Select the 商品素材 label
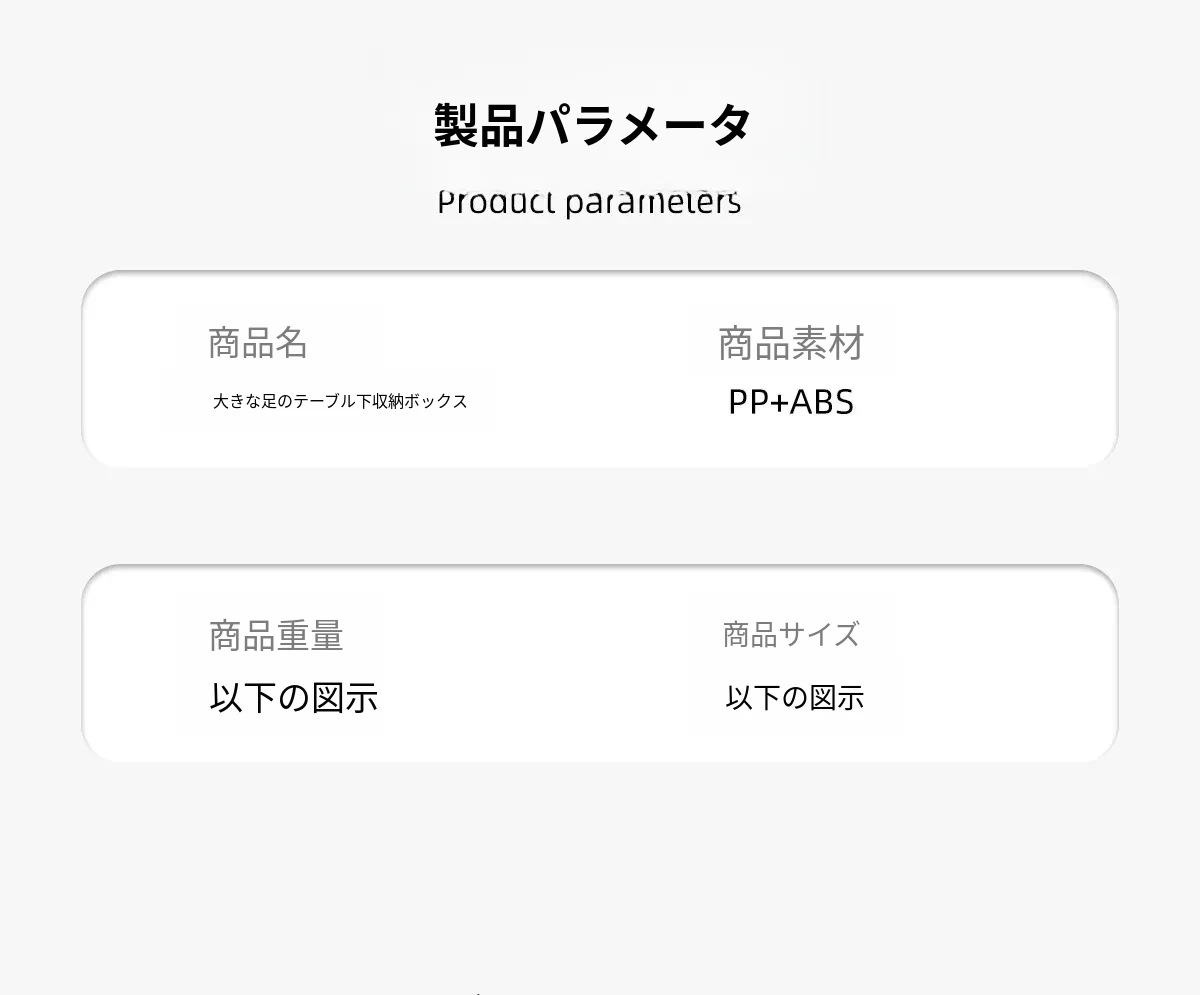The height and width of the screenshot is (995, 1200). coord(791,344)
